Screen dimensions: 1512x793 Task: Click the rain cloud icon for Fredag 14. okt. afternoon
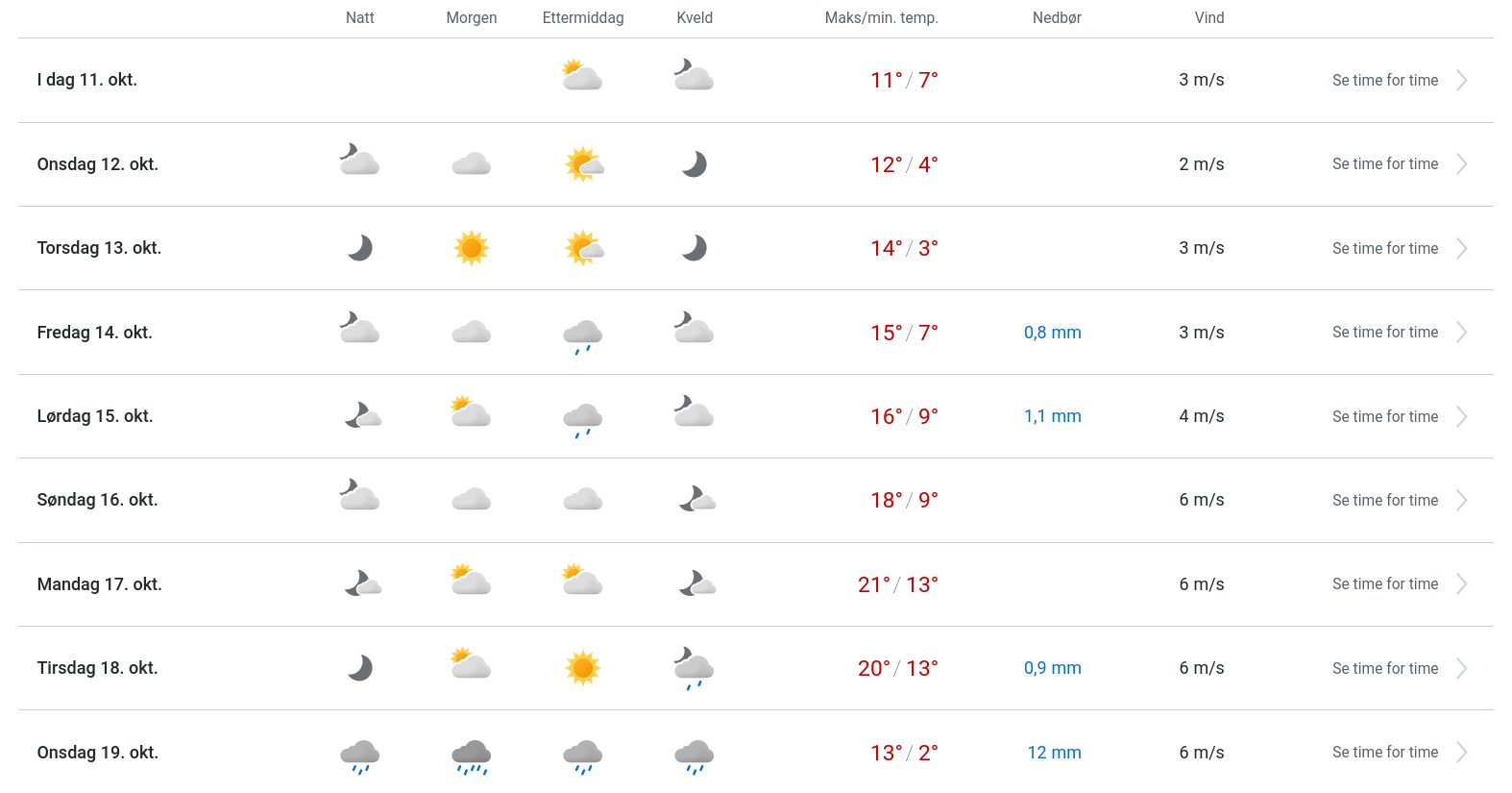[x=582, y=335]
